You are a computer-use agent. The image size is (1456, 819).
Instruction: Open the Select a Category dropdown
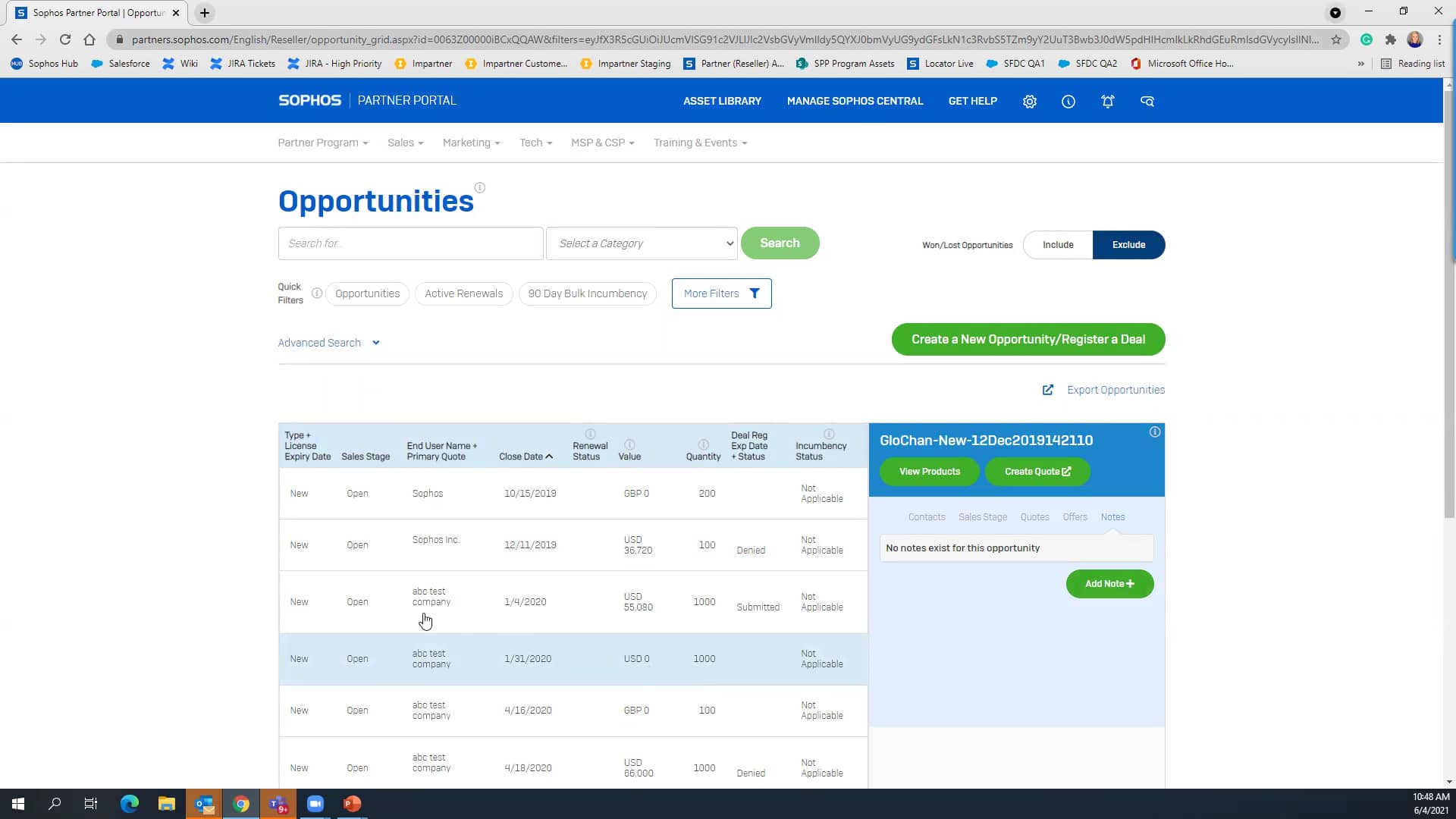642,243
